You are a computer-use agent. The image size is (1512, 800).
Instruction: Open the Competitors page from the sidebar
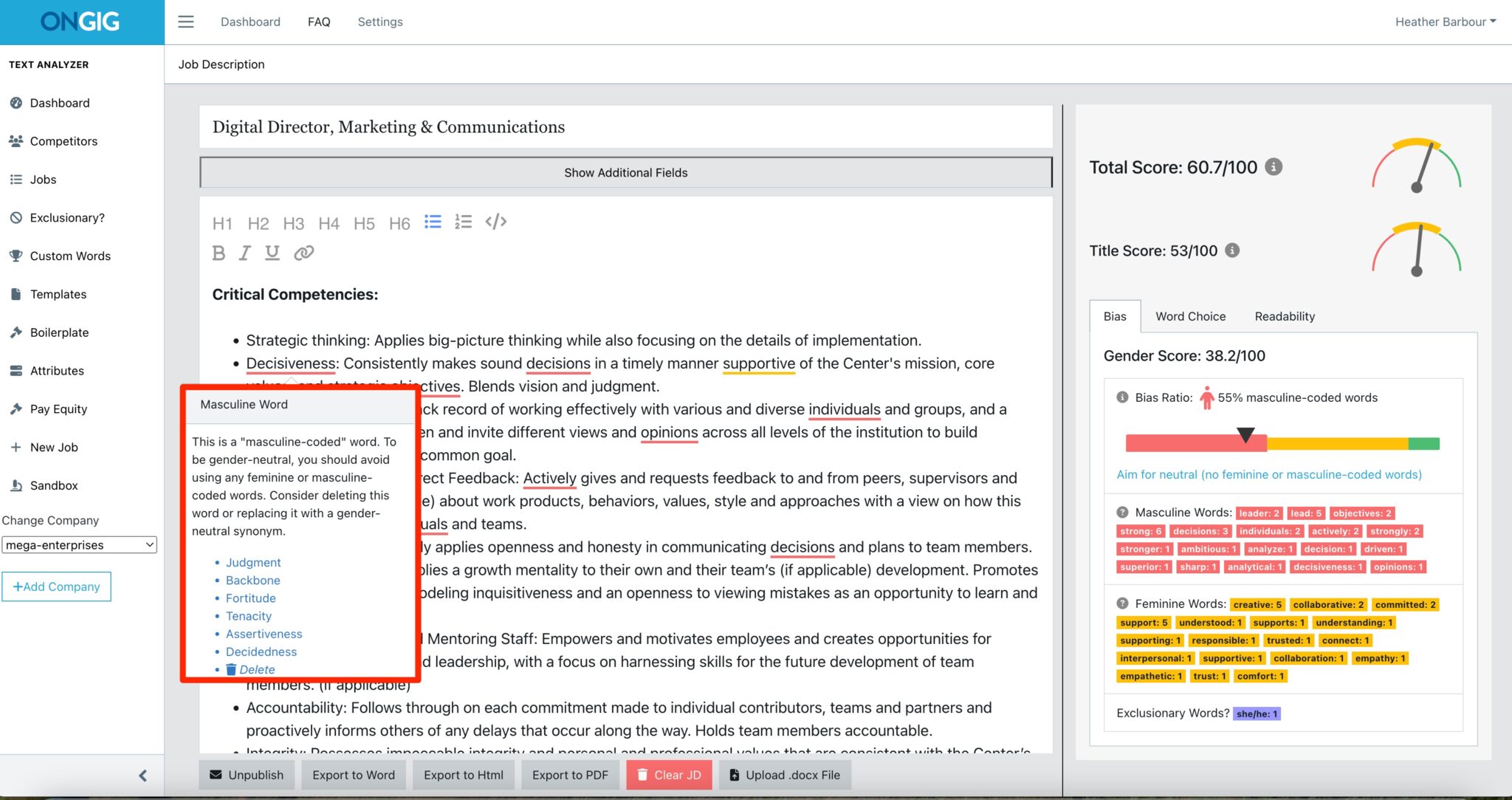(63, 141)
